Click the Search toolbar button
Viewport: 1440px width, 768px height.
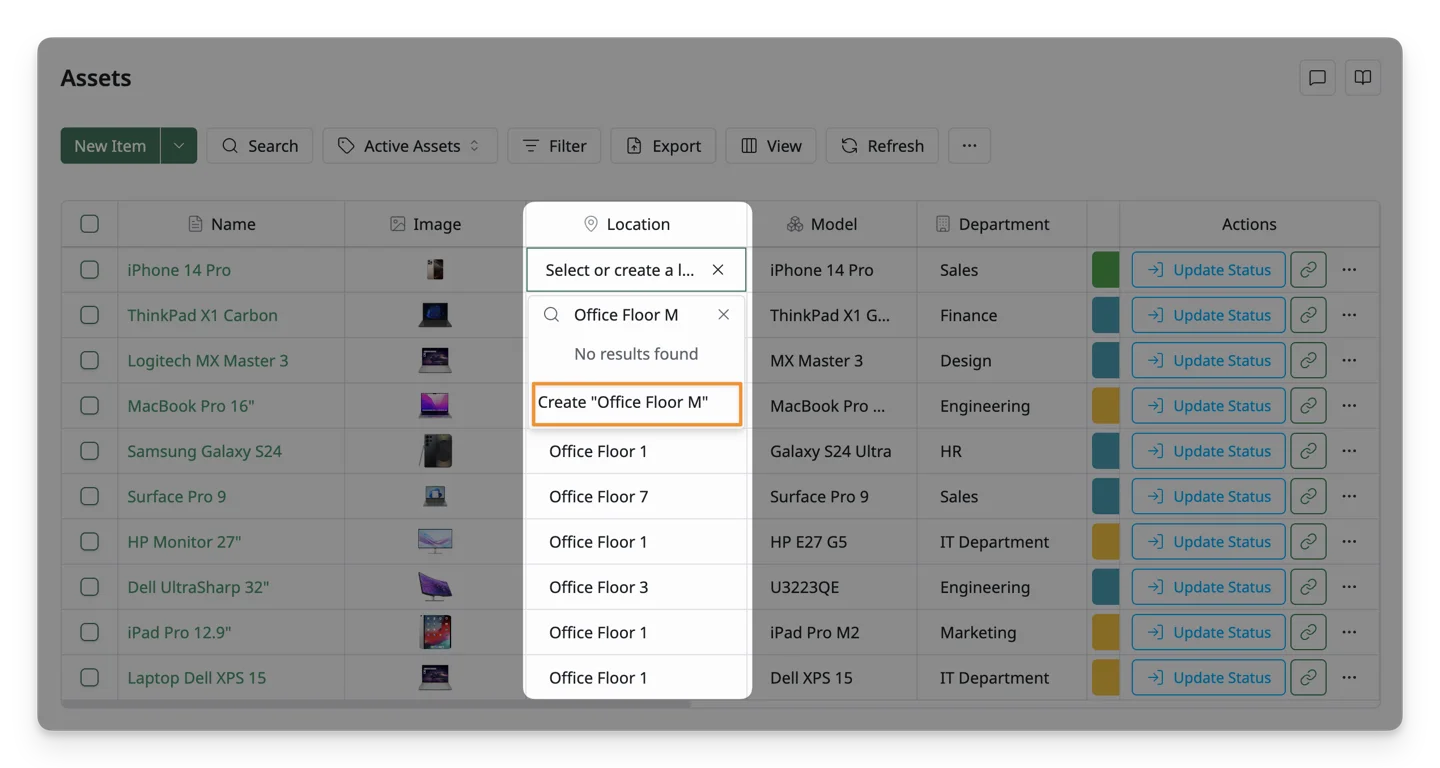260,146
